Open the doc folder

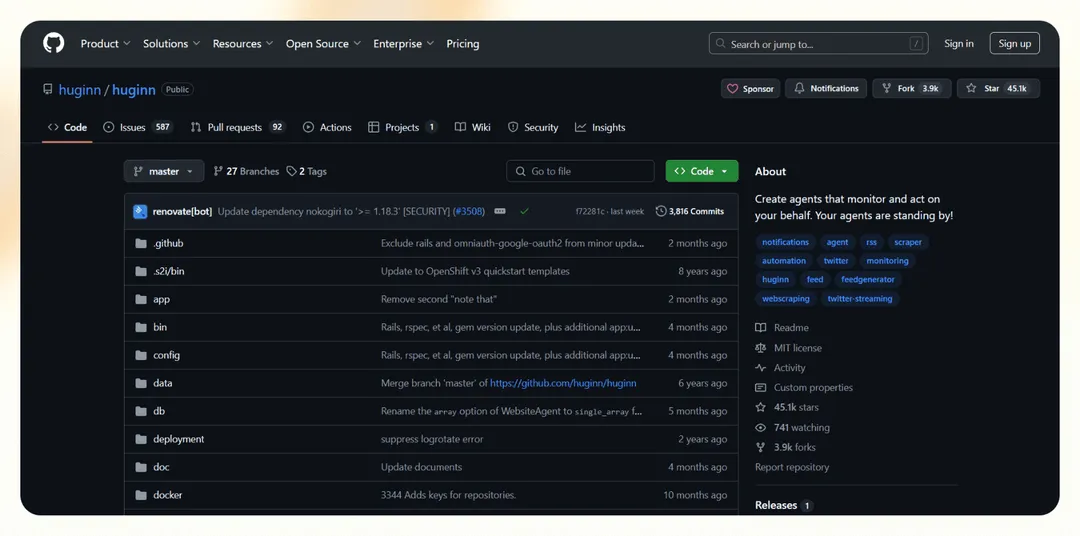(161, 467)
